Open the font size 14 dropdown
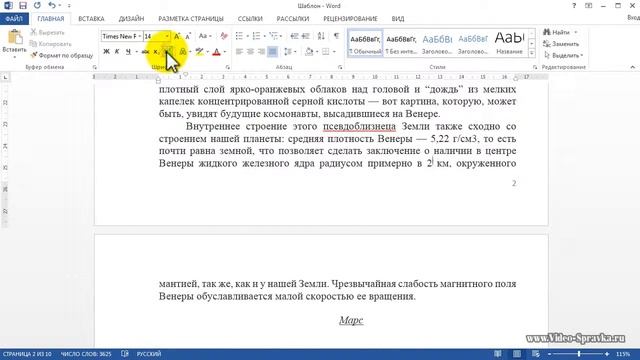The height and width of the screenshot is (360, 640). point(167,36)
